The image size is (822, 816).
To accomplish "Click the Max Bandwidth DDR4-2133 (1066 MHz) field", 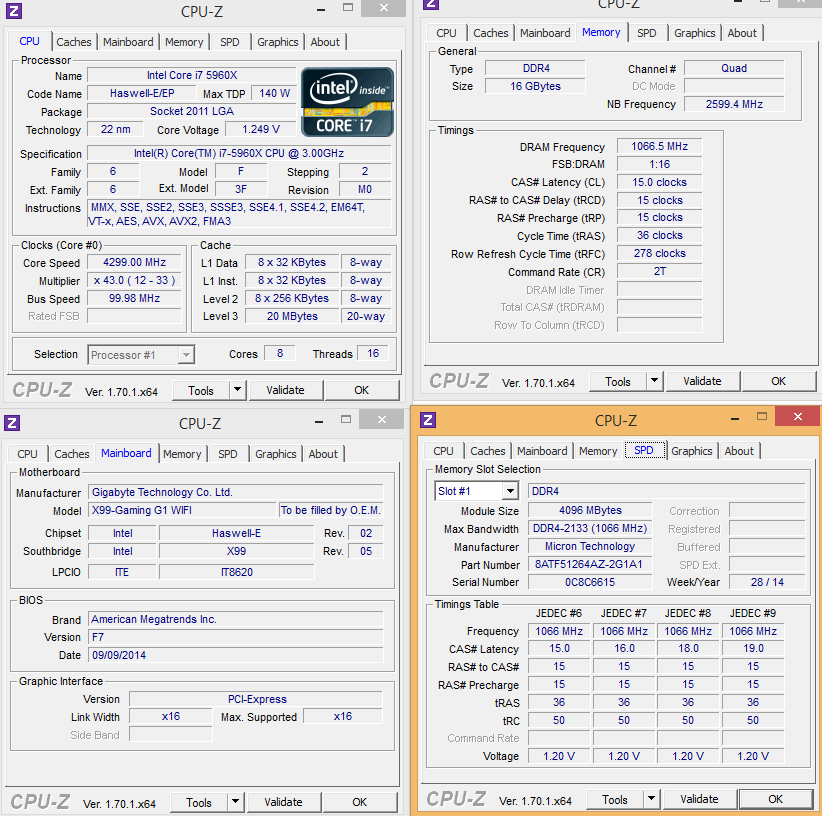I will (x=590, y=528).
